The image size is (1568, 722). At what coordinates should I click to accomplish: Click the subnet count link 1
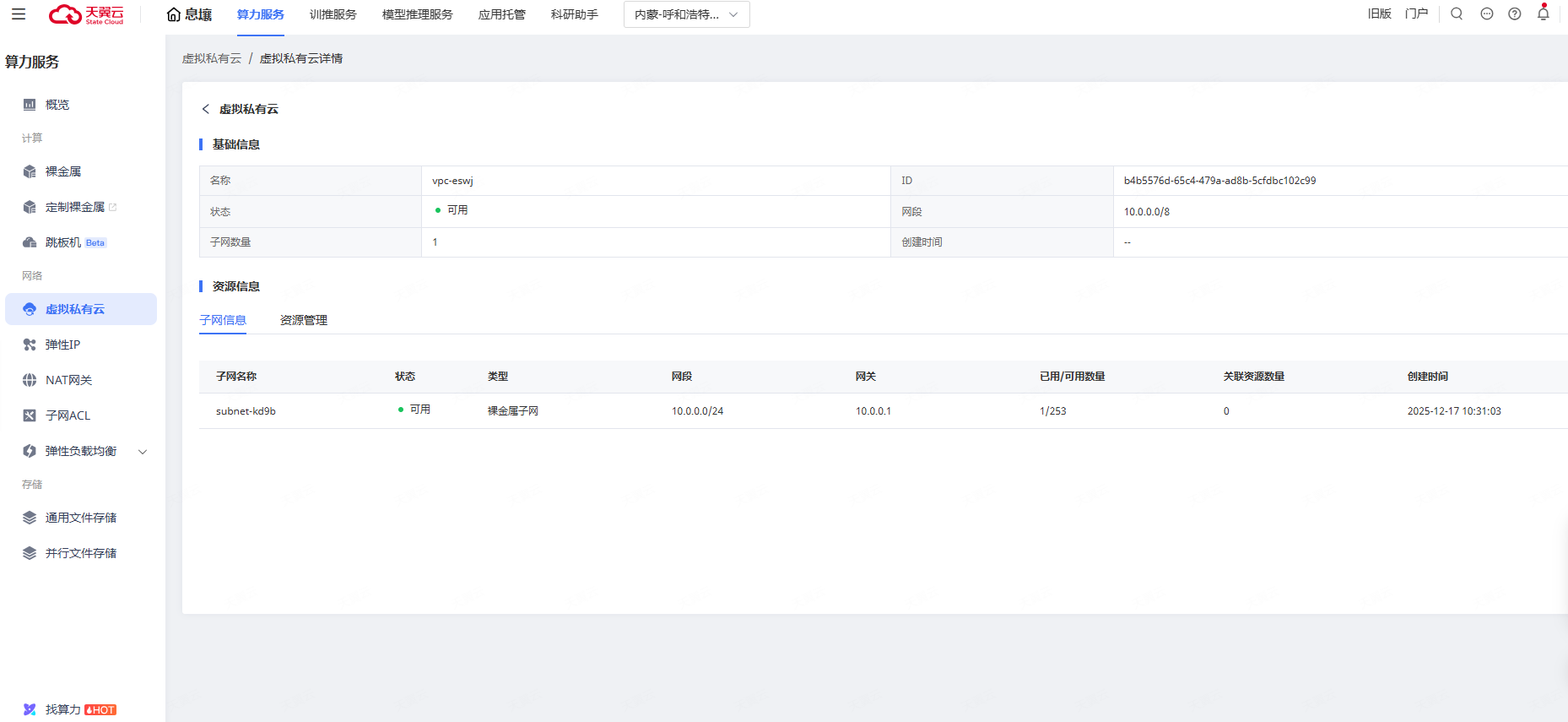pos(435,242)
